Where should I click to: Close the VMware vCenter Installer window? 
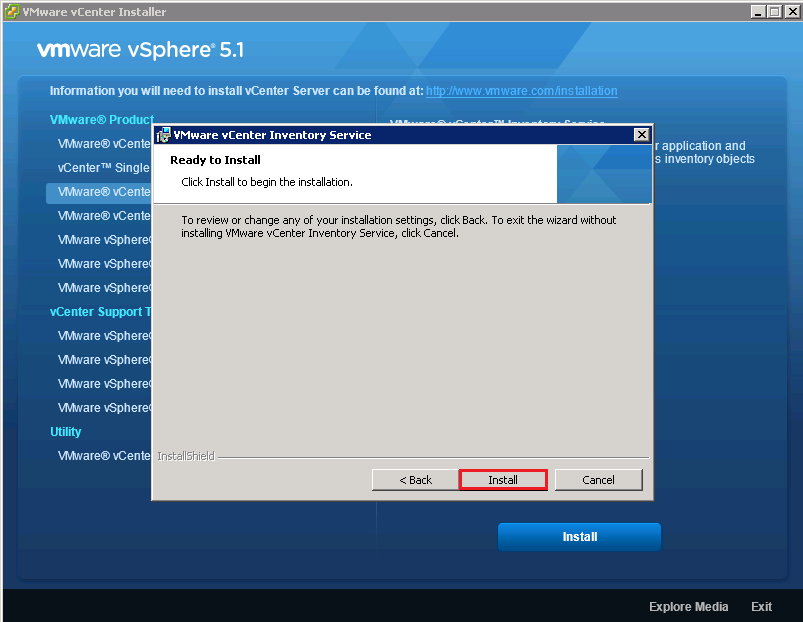790,11
